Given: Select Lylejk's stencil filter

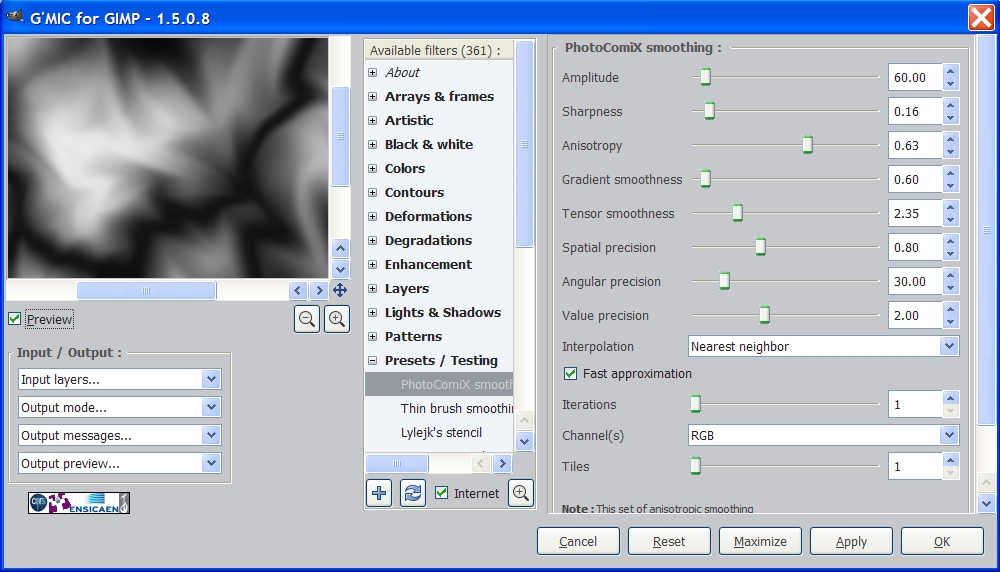Looking at the screenshot, I should (x=439, y=432).
